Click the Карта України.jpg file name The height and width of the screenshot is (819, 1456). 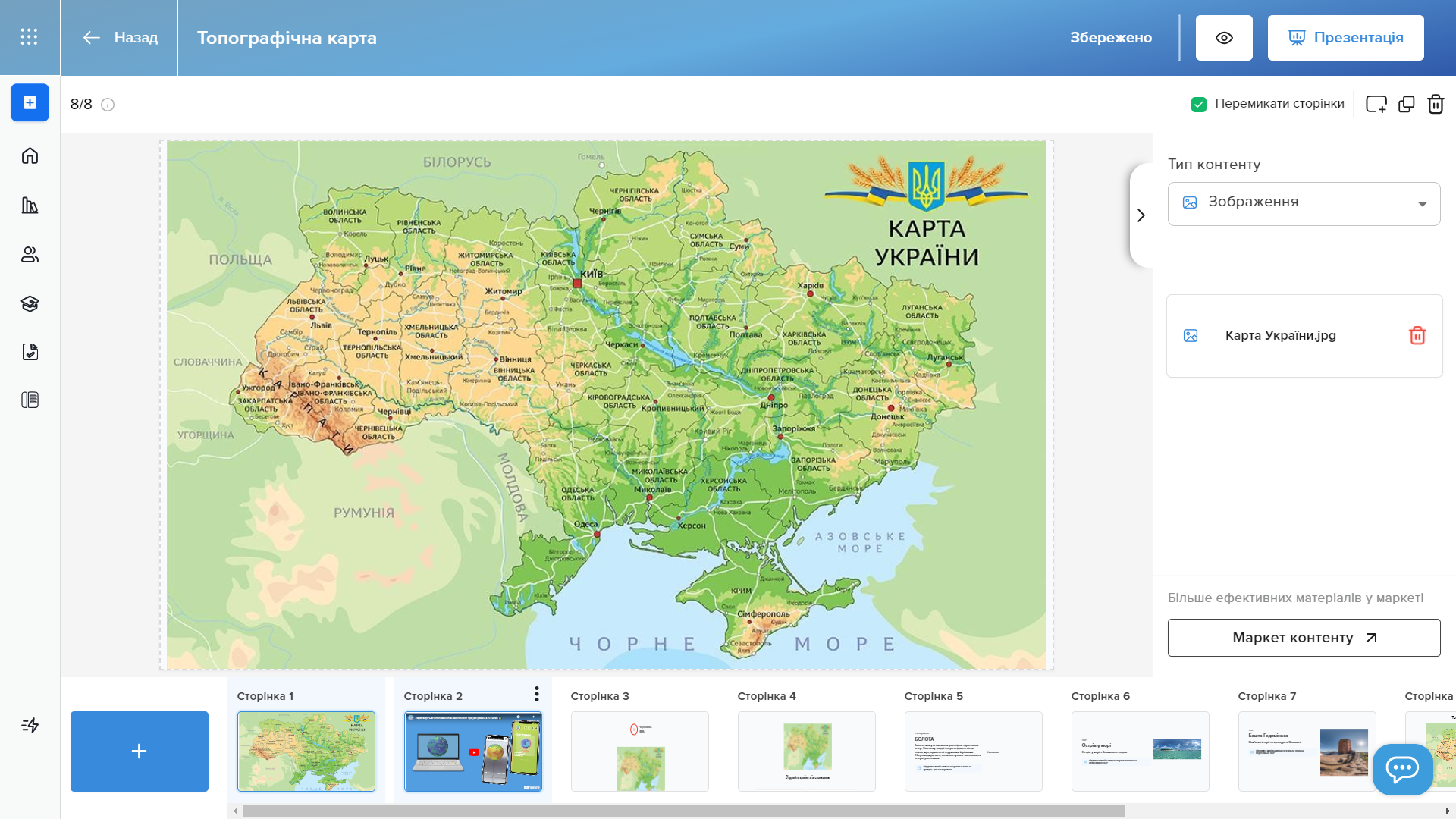point(1281,335)
